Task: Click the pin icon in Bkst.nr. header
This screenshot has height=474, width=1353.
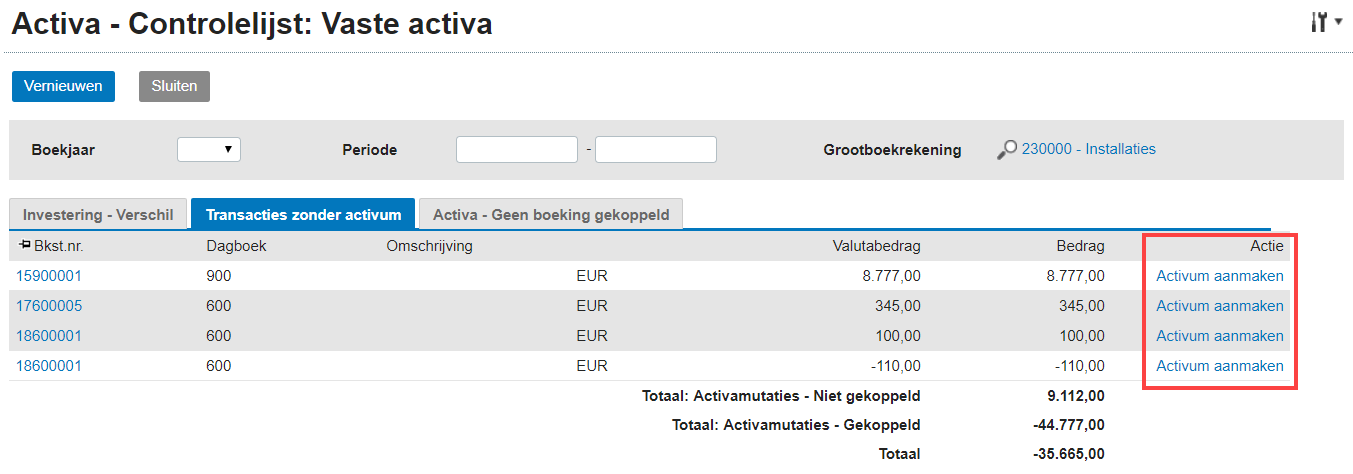Action: point(25,244)
